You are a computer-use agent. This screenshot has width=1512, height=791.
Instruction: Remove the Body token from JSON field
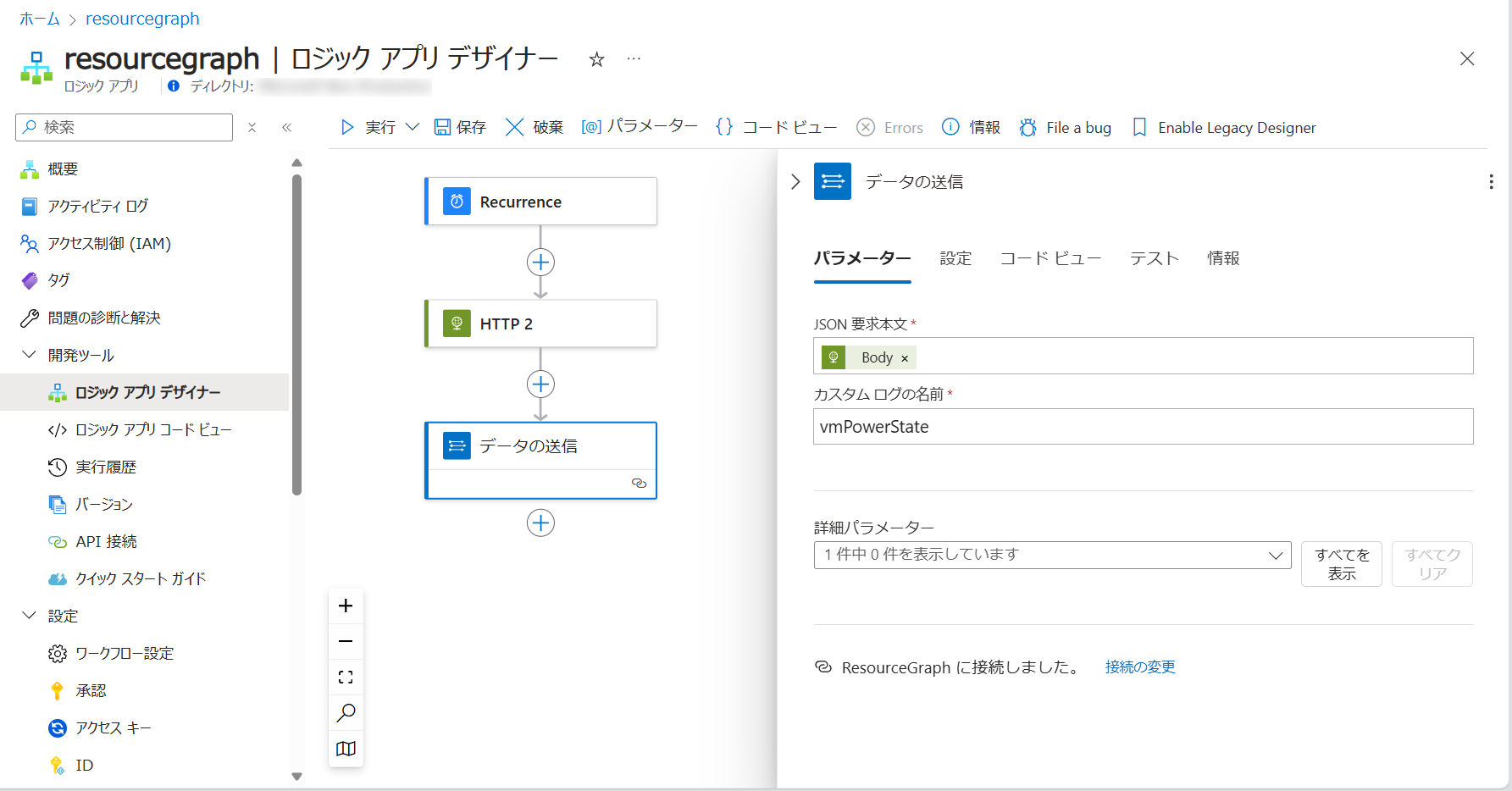(905, 358)
